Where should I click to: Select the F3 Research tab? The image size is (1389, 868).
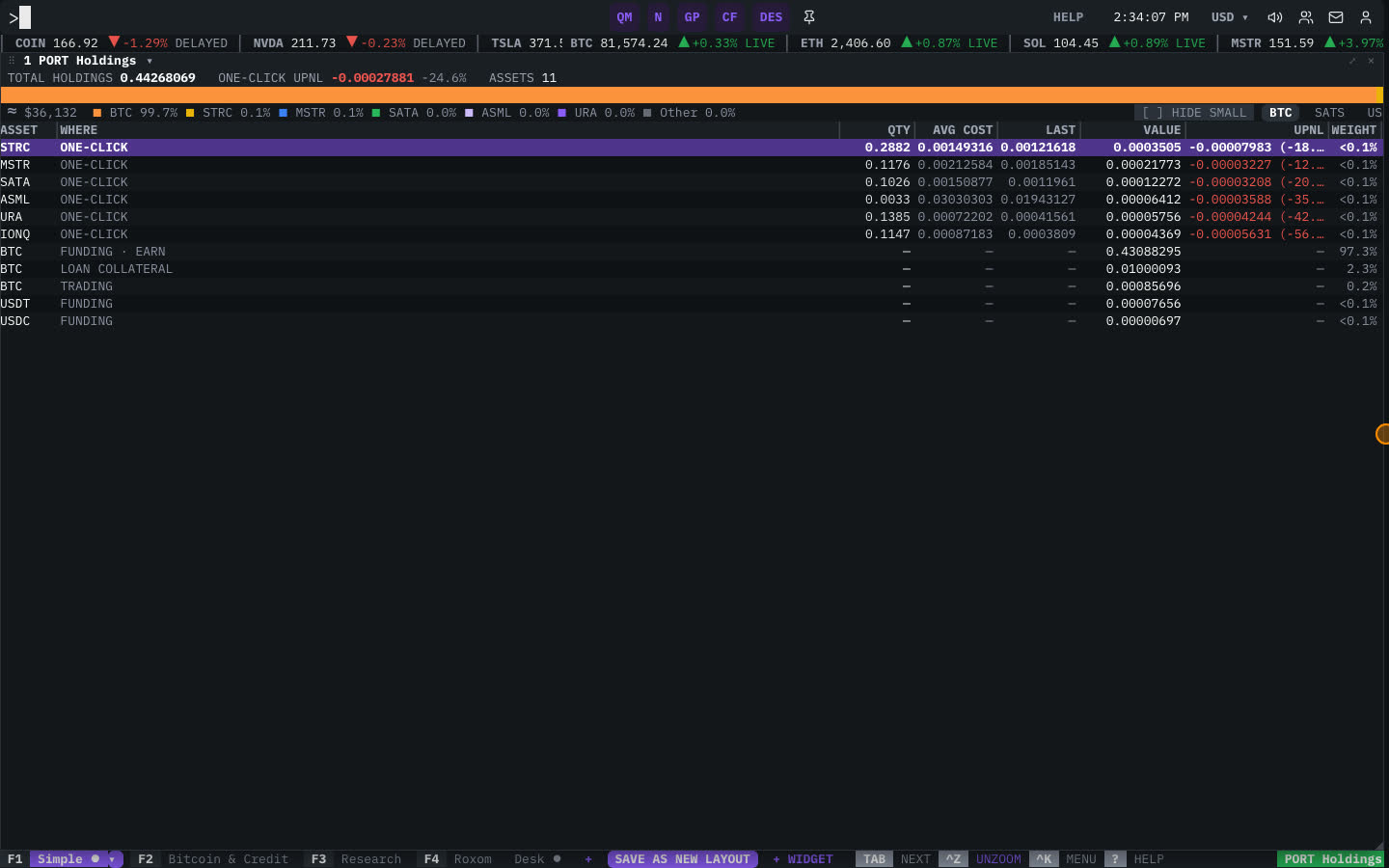(356, 859)
